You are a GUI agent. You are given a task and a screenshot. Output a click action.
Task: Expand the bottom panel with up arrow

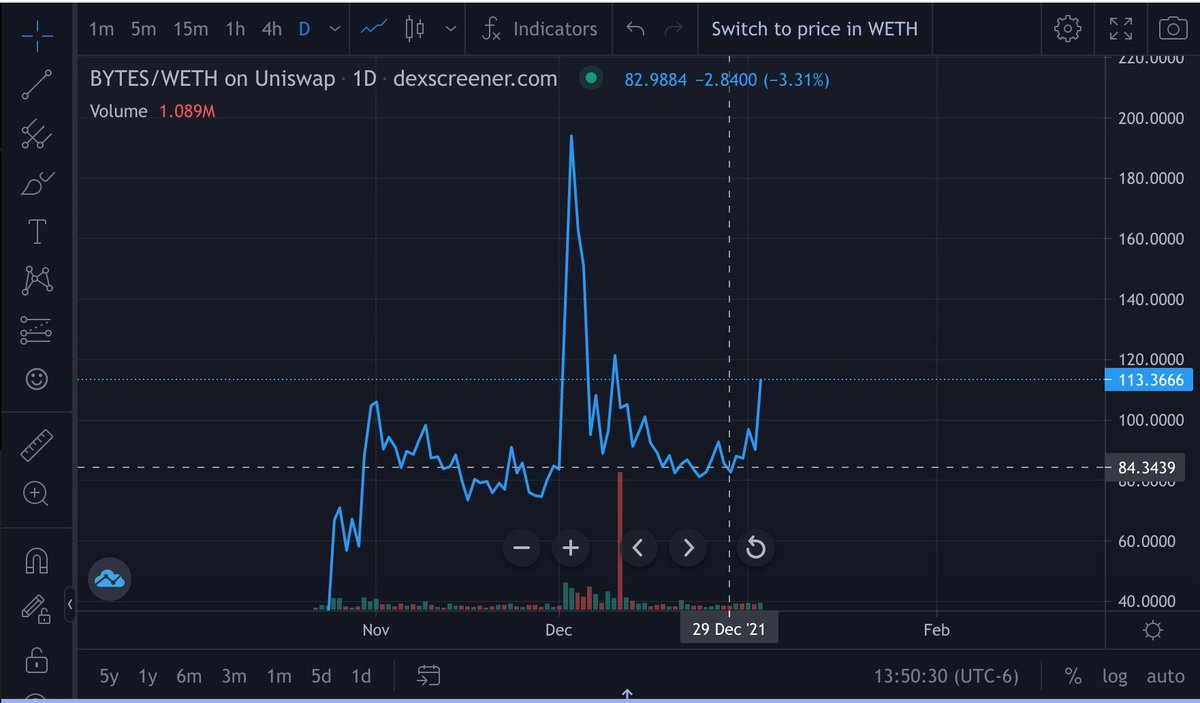pyautogui.click(x=627, y=694)
